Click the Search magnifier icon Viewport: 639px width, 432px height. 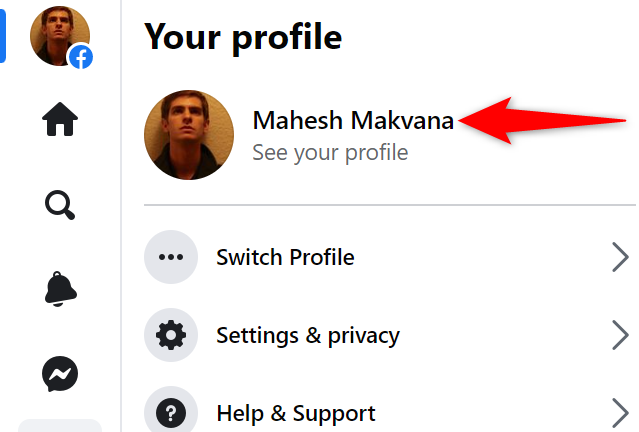click(x=60, y=206)
